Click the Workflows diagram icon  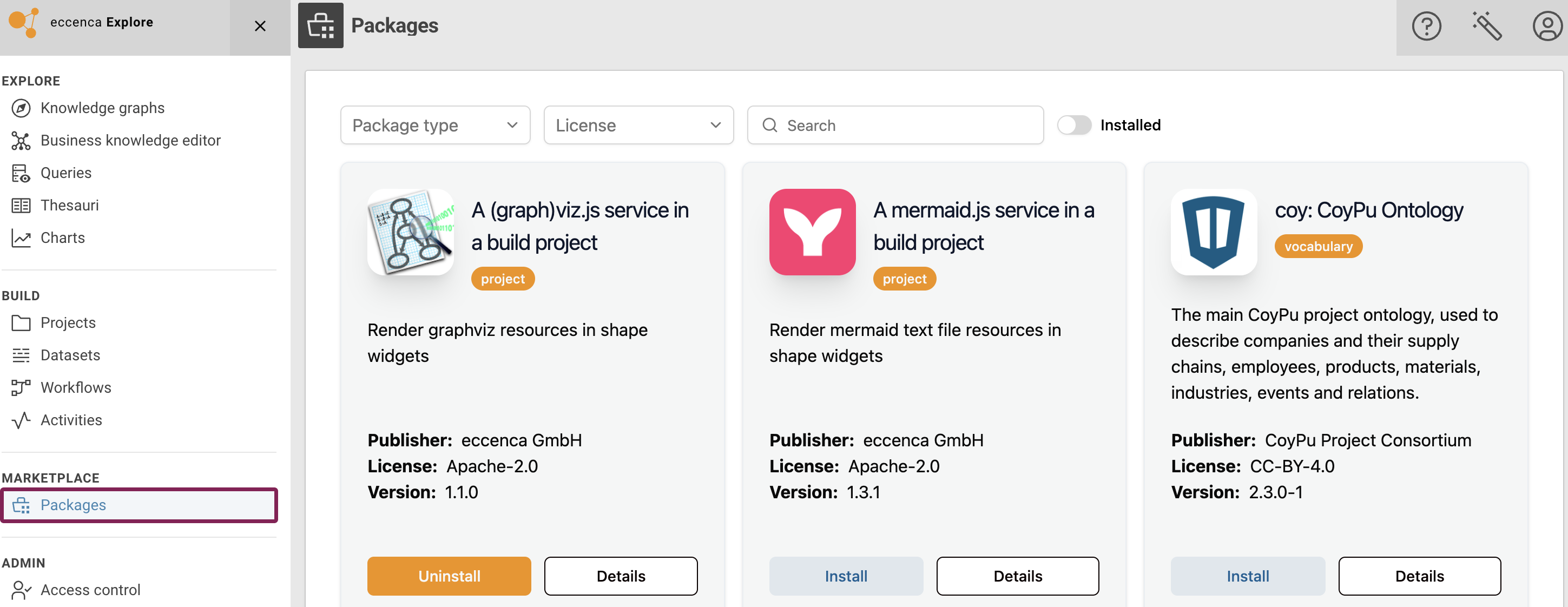21,388
